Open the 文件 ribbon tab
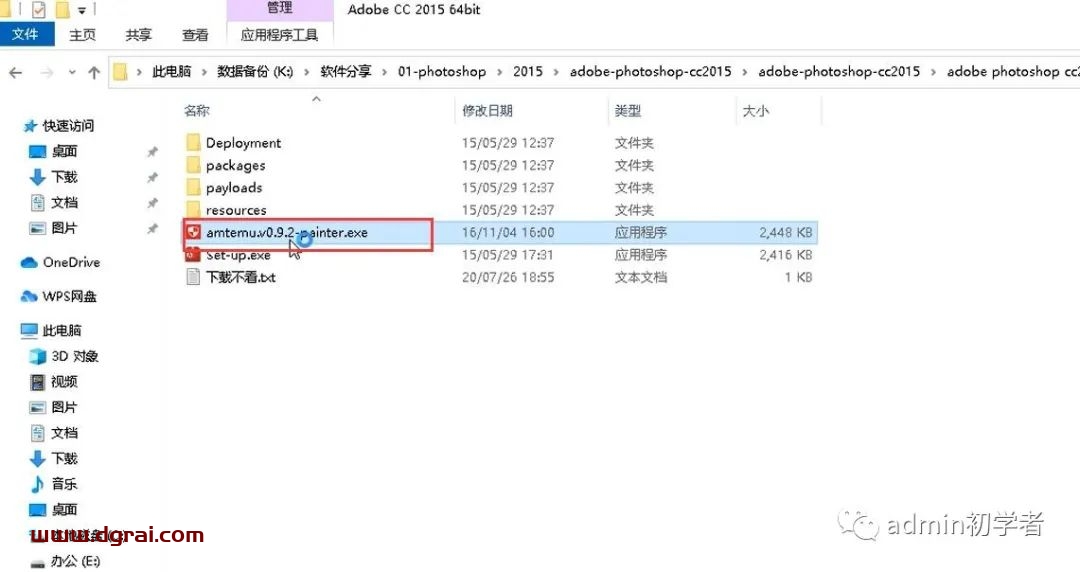Image resolution: width=1080 pixels, height=572 pixels. pos(26,34)
